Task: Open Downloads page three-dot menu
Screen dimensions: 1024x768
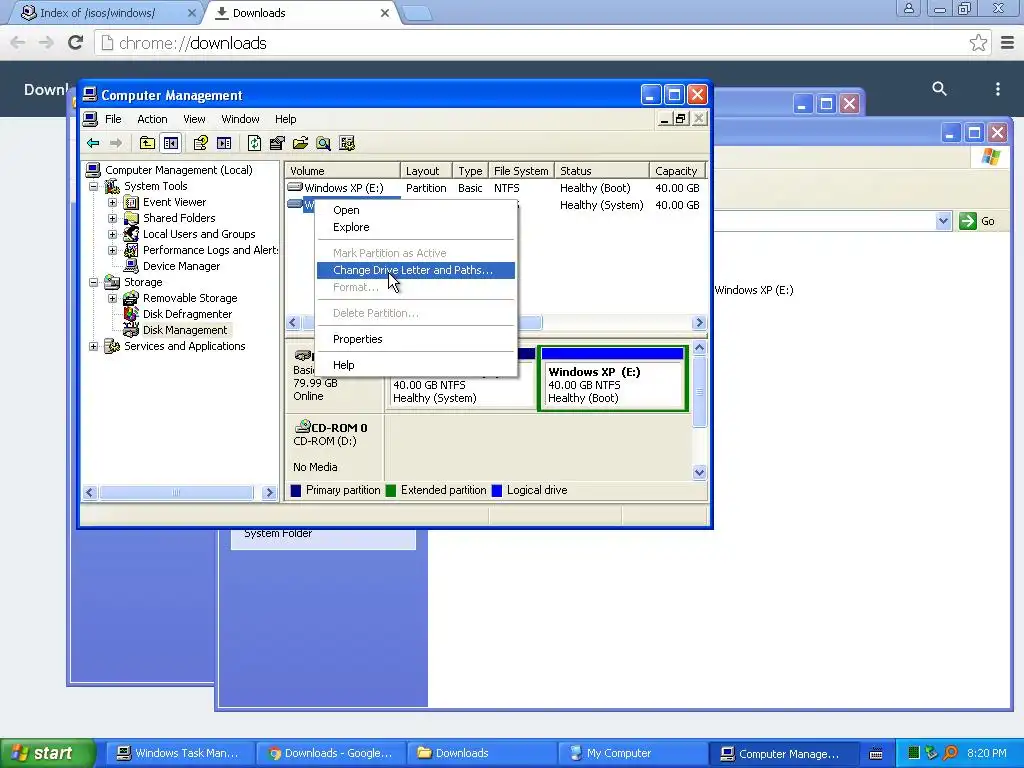Action: coord(997,89)
